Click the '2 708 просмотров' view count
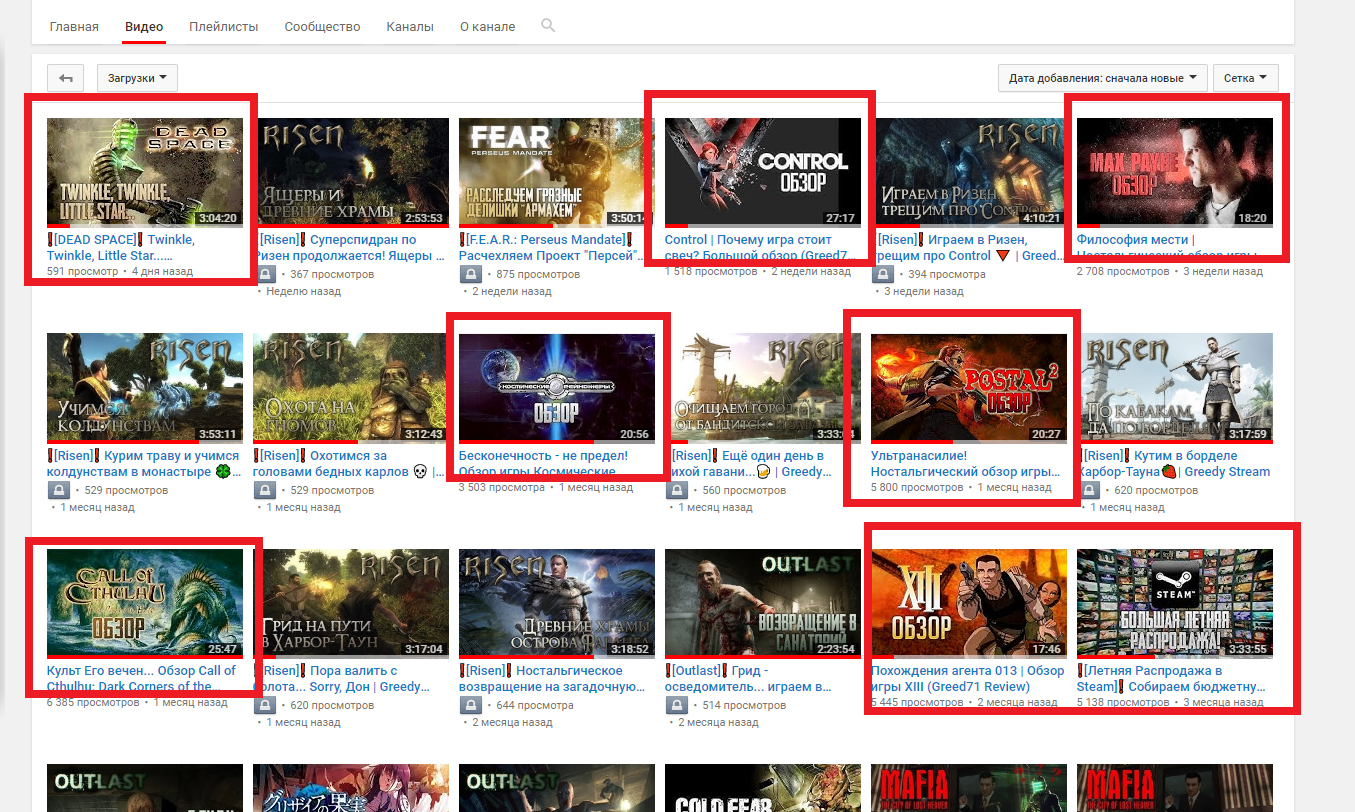Viewport: 1355px width, 812px height. [1123, 271]
